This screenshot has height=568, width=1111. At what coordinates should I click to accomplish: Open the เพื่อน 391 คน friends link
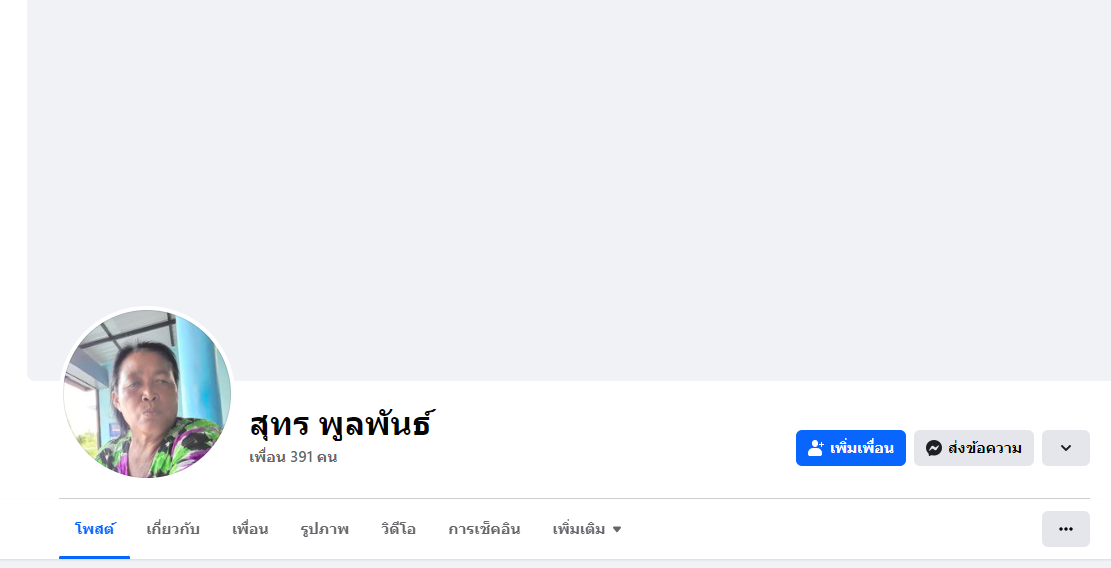pyautogui.click(x=293, y=457)
